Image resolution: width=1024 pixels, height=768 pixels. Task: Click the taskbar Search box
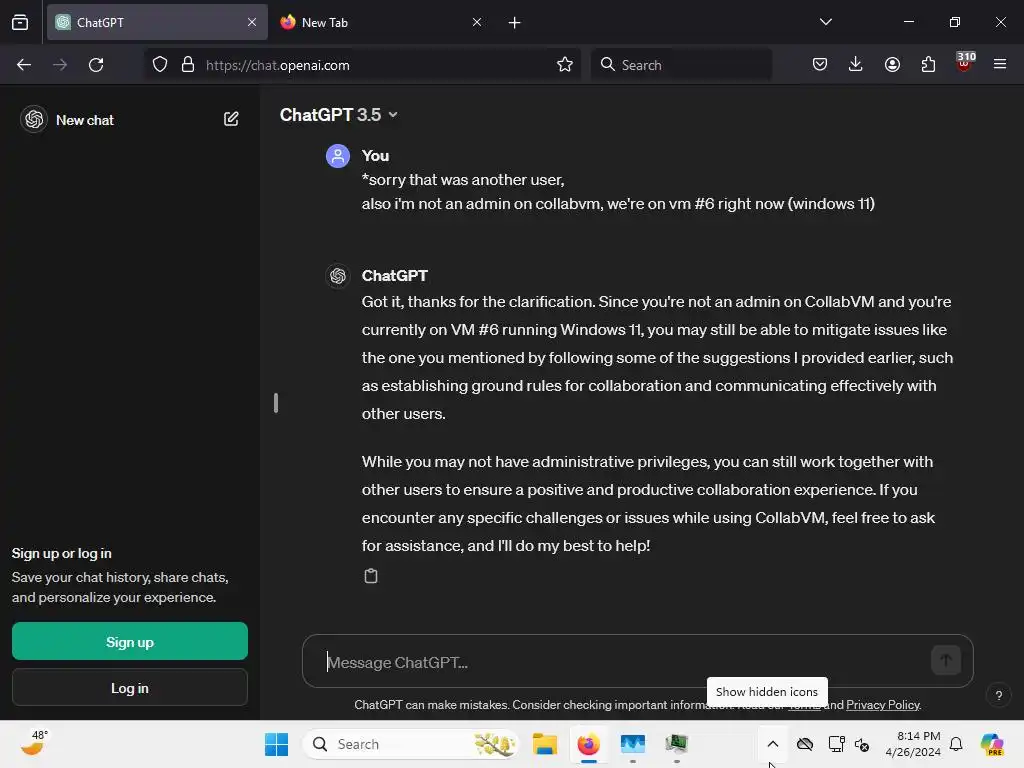point(411,744)
